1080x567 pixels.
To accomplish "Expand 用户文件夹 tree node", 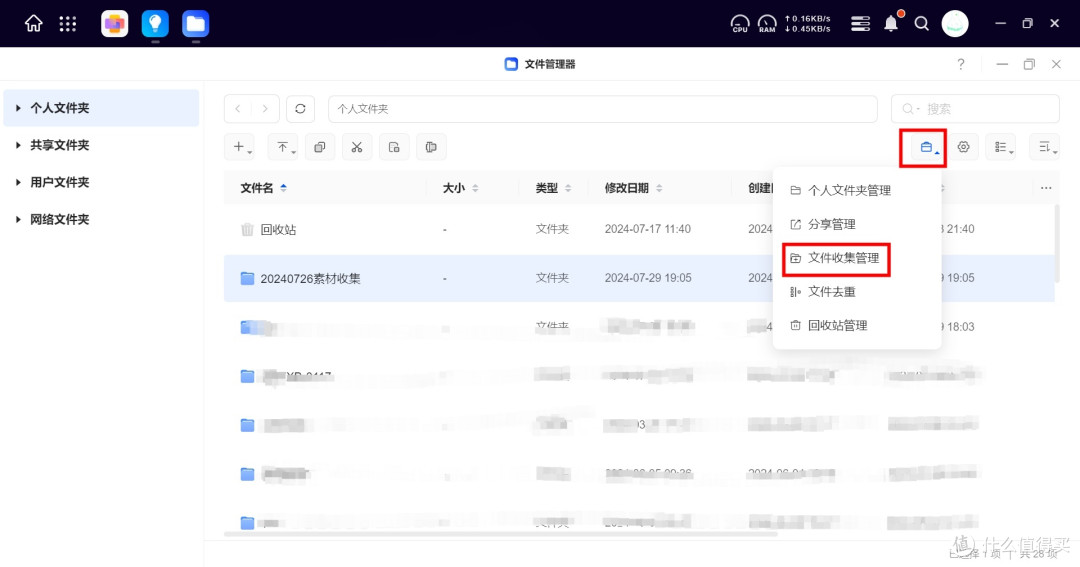I will (19, 183).
